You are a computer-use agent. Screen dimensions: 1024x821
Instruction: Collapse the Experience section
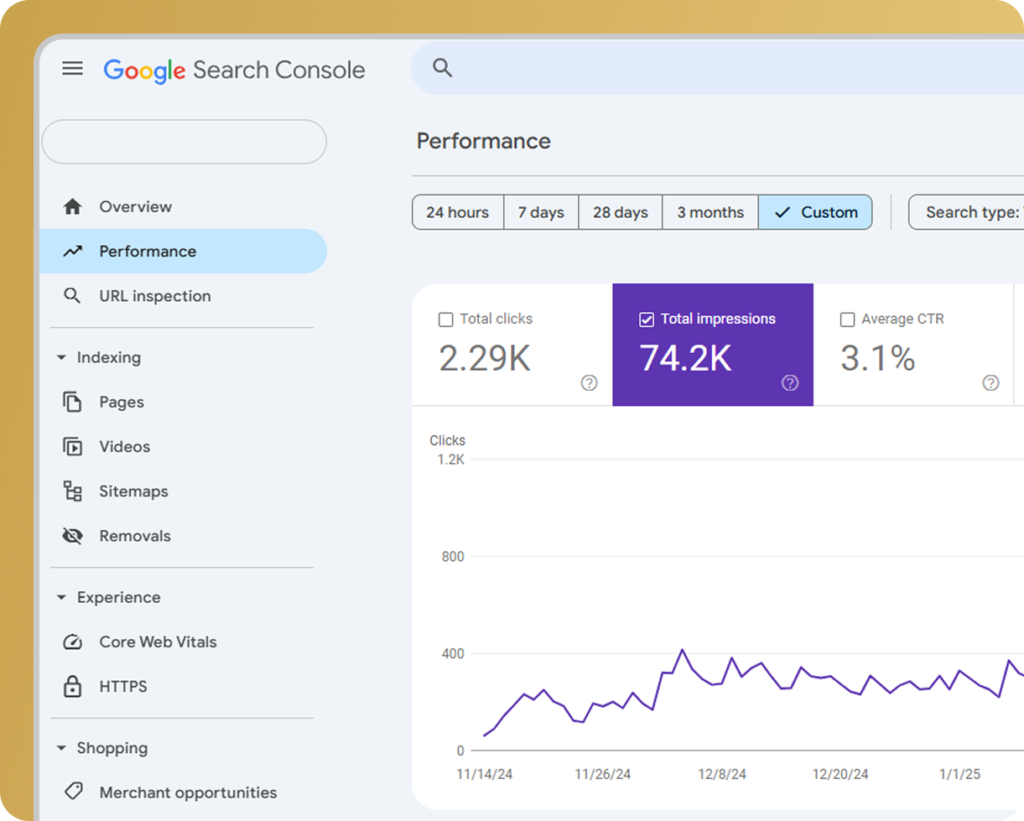pyautogui.click(x=61, y=598)
